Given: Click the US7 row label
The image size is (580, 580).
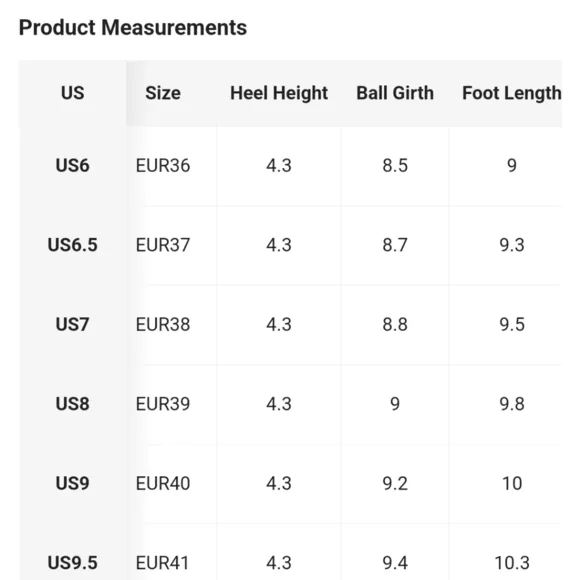Looking at the screenshot, I should pos(72,324).
